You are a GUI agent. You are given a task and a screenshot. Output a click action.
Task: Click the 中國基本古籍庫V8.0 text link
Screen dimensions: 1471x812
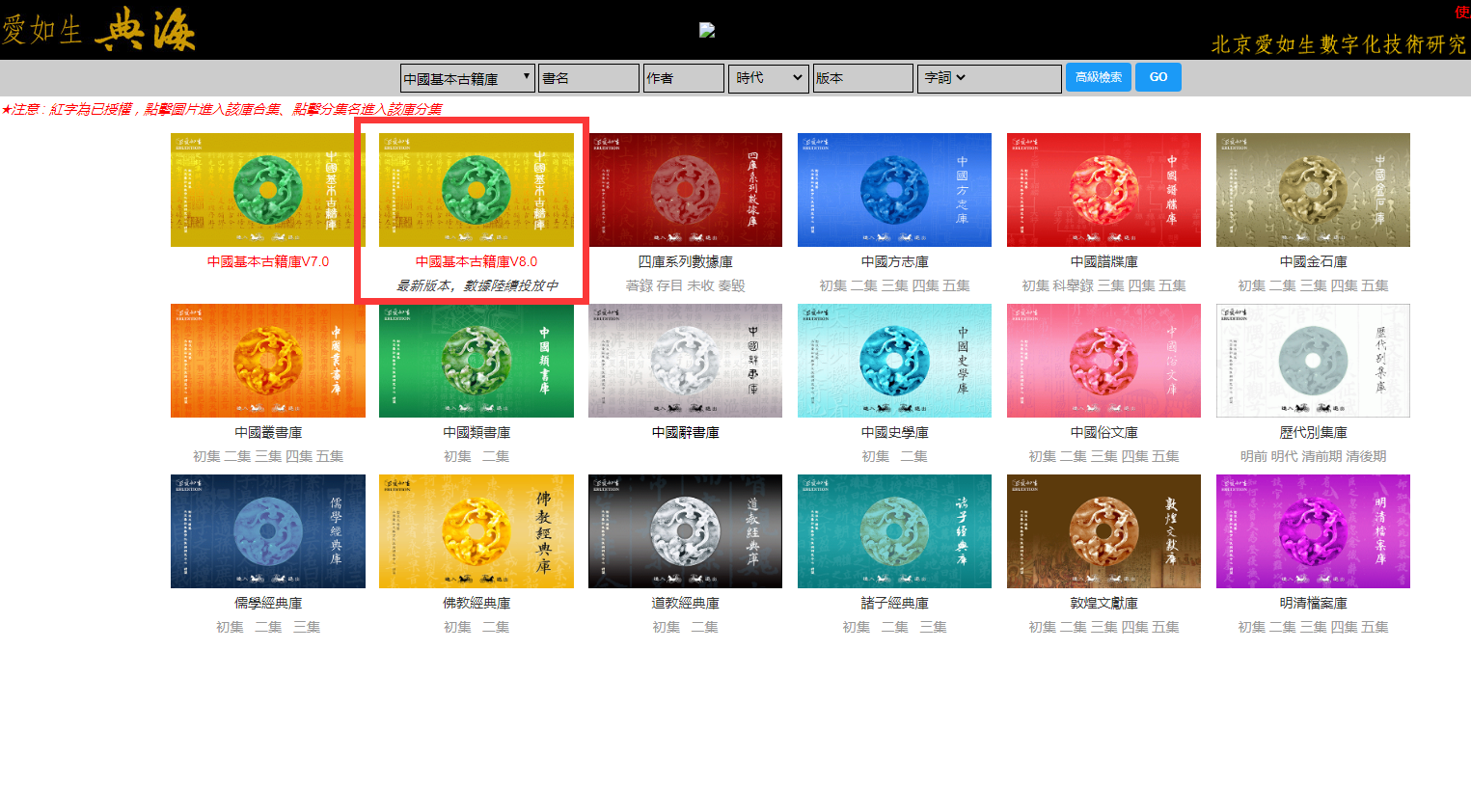[x=477, y=261]
